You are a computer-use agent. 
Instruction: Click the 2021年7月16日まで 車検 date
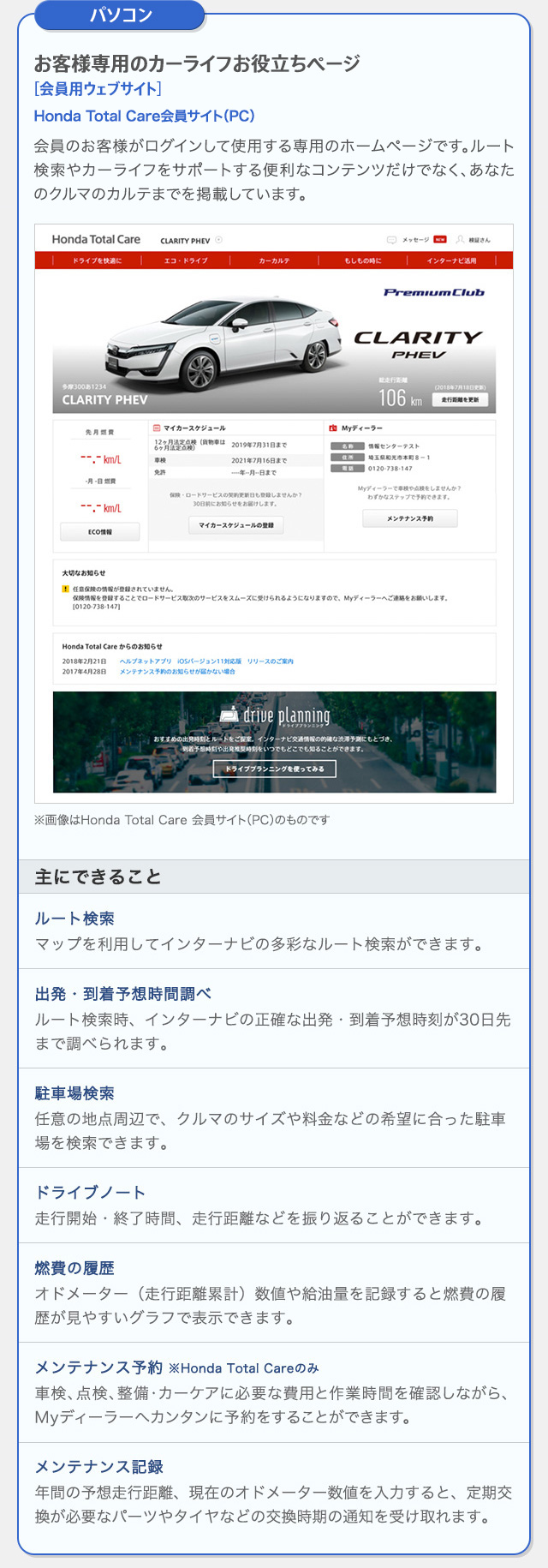259,460
